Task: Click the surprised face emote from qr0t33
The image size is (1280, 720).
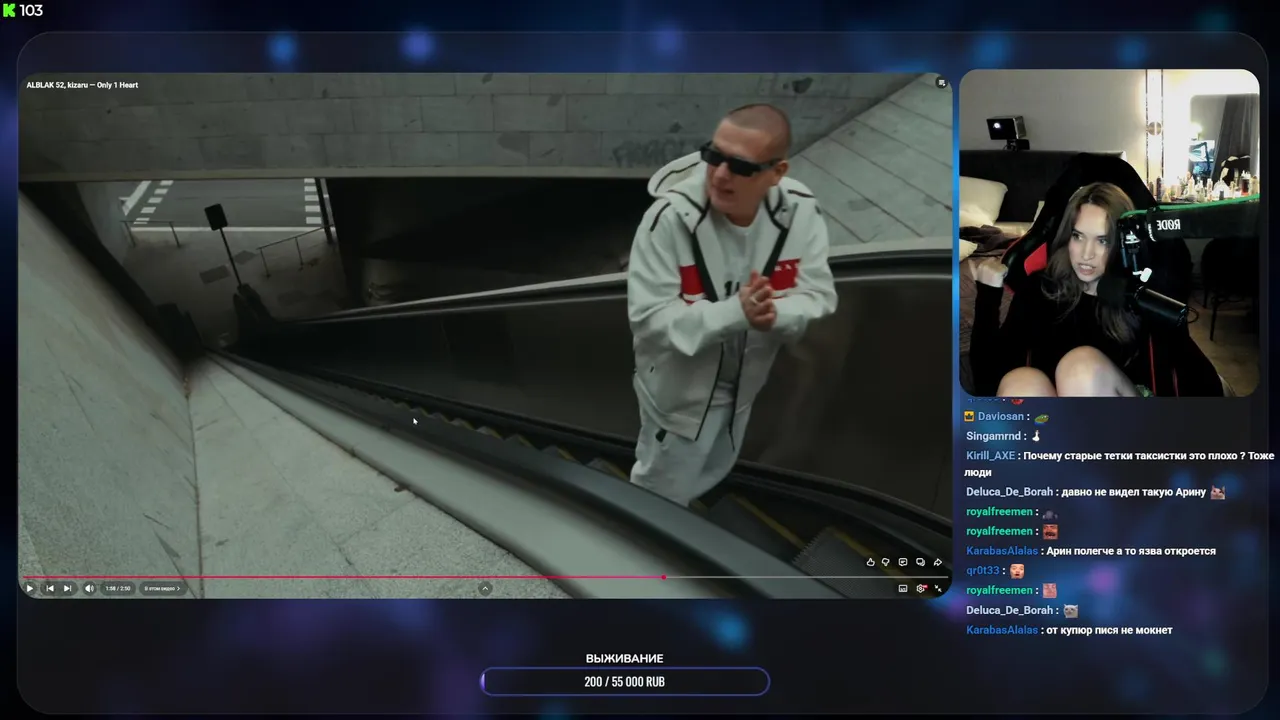Action: pyautogui.click(x=1016, y=571)
